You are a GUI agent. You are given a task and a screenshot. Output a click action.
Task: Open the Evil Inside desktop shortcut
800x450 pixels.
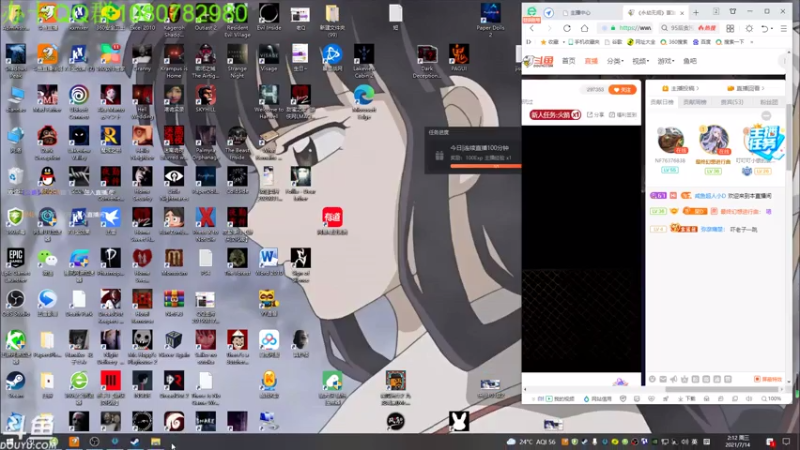(x=269, y=17)
